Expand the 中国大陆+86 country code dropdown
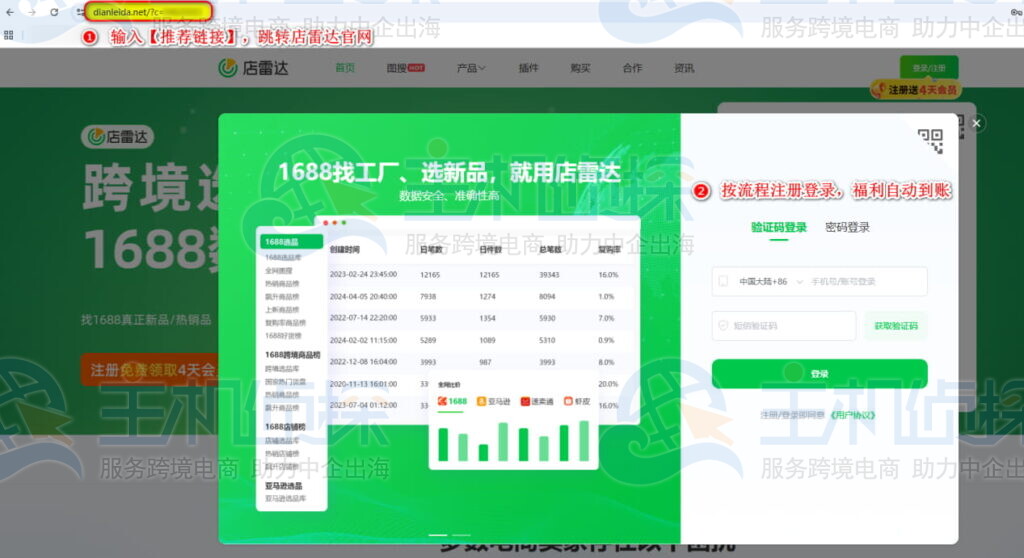Viewport: 1024px width, 558px height. (770, 282)
